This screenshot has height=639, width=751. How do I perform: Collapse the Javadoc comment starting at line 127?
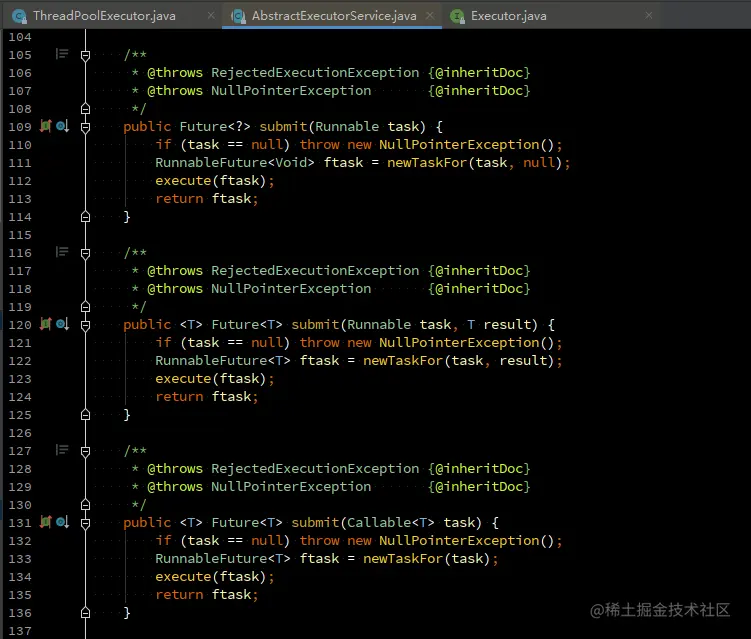point(85,451)
